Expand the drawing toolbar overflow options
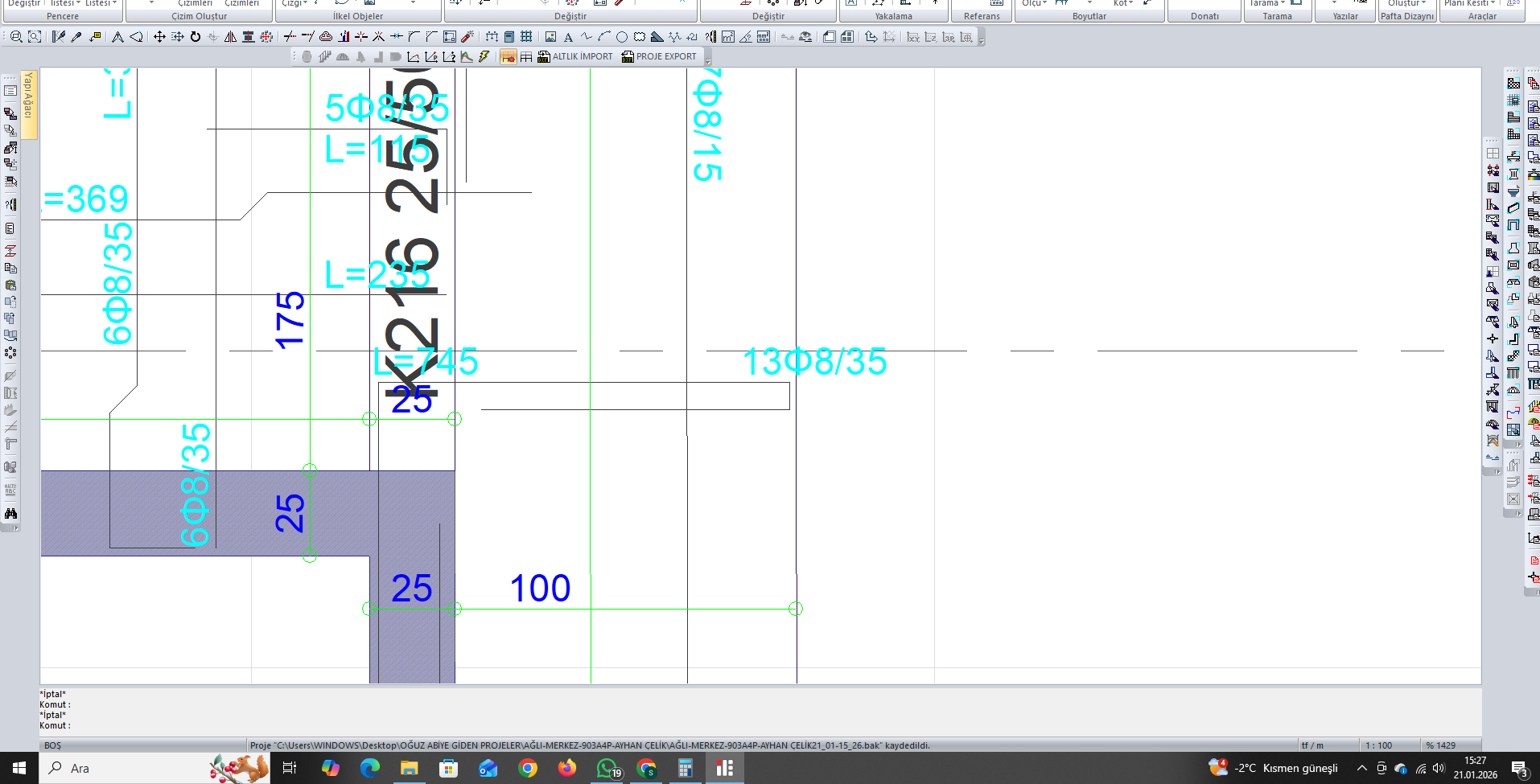Image resolution: width=1540 pixels, height=784 pixels. (x=981, y=40)
